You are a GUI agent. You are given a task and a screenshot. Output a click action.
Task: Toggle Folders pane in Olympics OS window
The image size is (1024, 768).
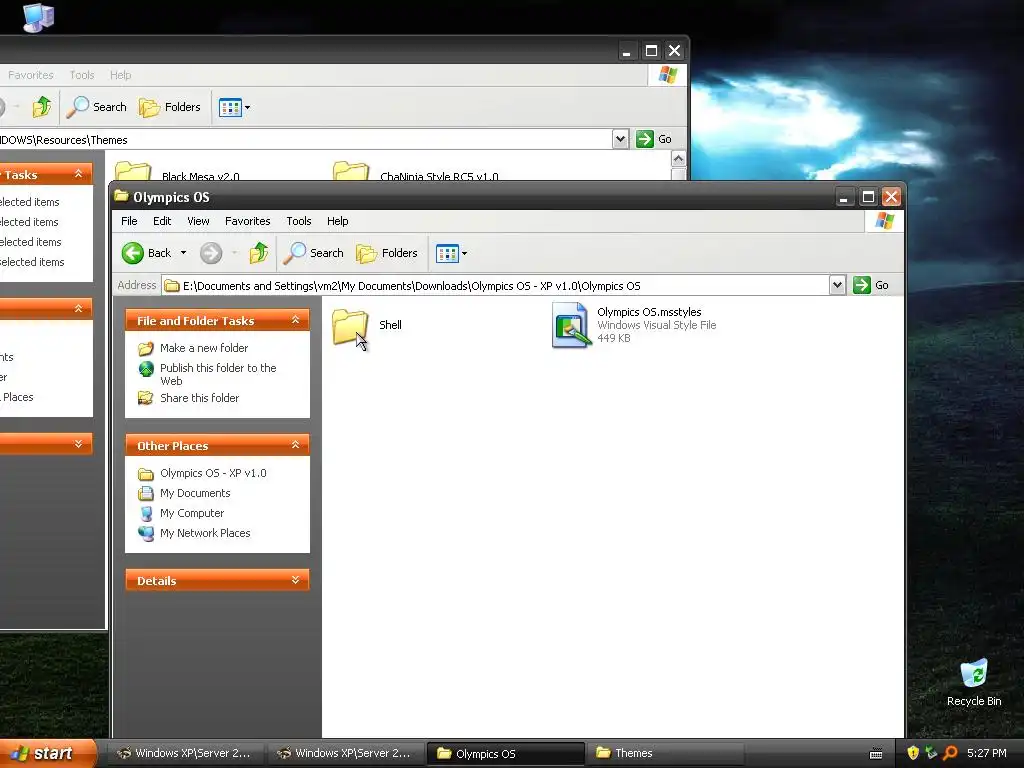click(387, 253)
